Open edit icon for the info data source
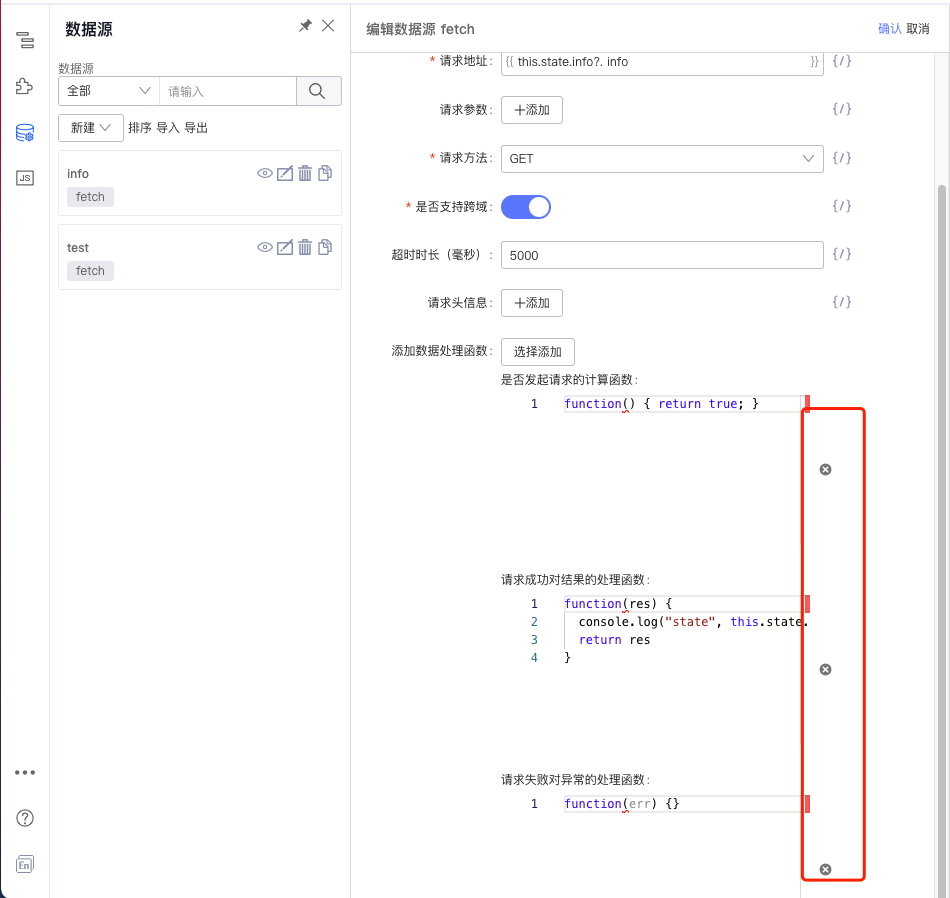The width and height of the screenshot is (950, 898). [285, 173]
